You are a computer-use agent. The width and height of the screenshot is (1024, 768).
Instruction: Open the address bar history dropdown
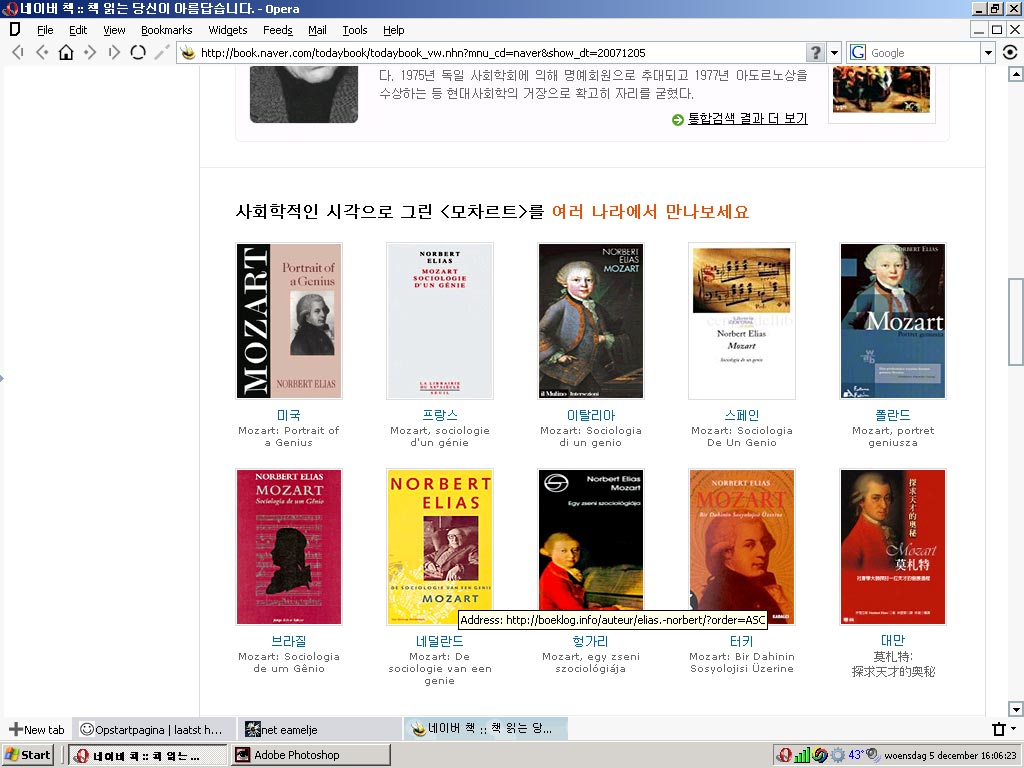click(834, 53)
